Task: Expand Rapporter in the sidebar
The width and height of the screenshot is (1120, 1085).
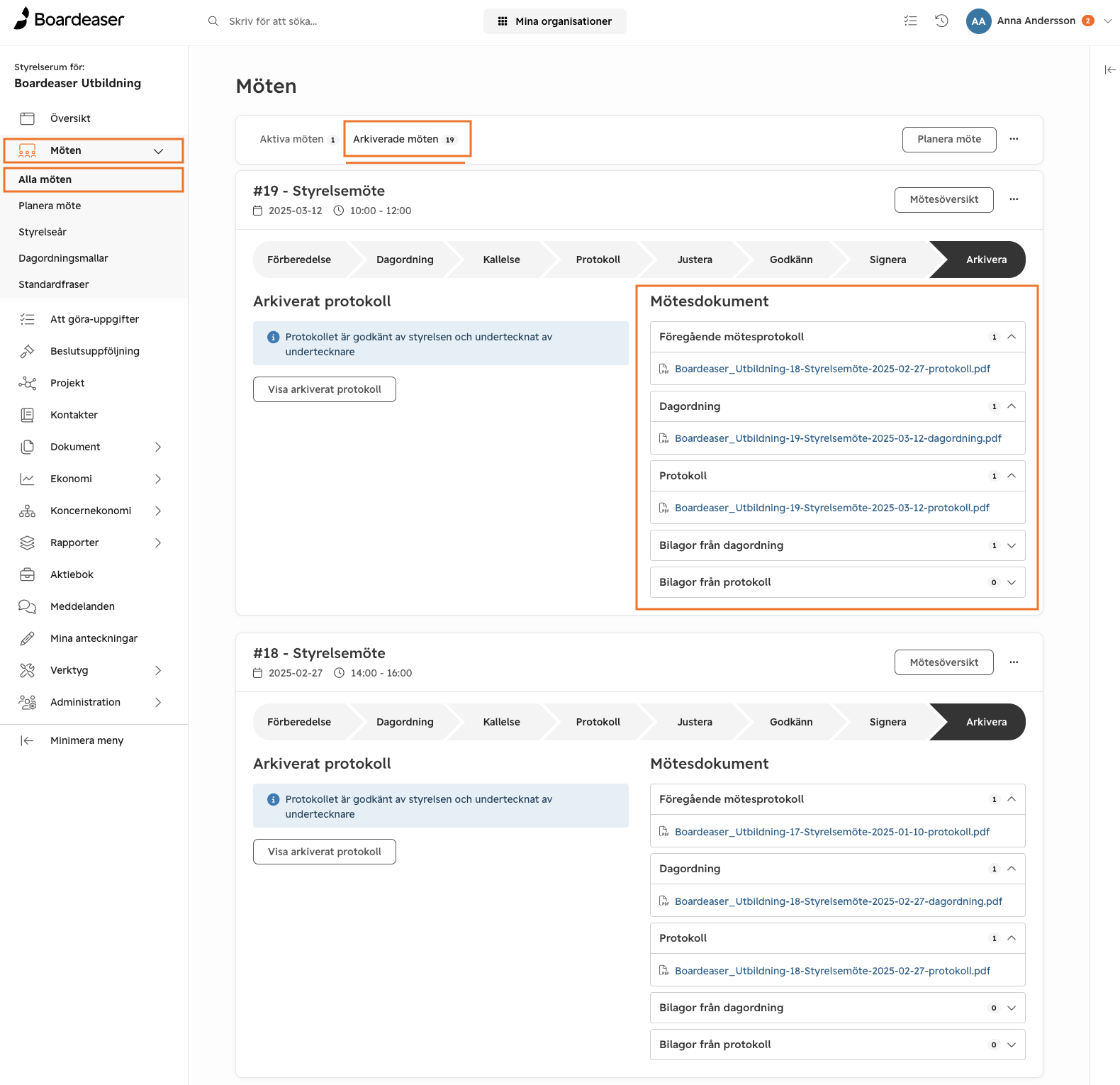Action: (x=158, y=542)
